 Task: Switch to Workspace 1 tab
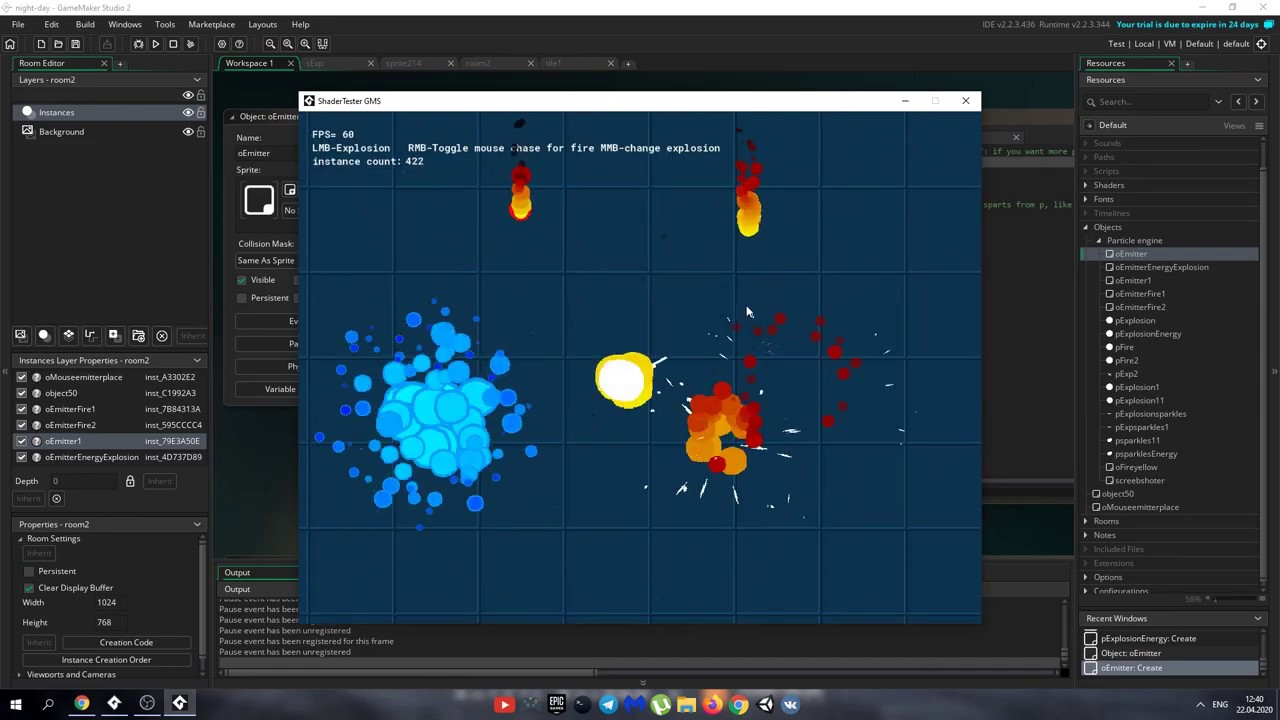coord(249,63)
